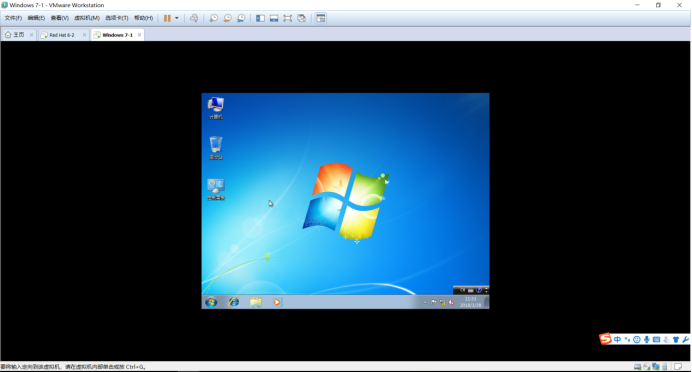Toggle Chinese/English mode 中 button
The height and width of the screenshot is (372, 692).
pyautogui.click(x=617, y=339)
